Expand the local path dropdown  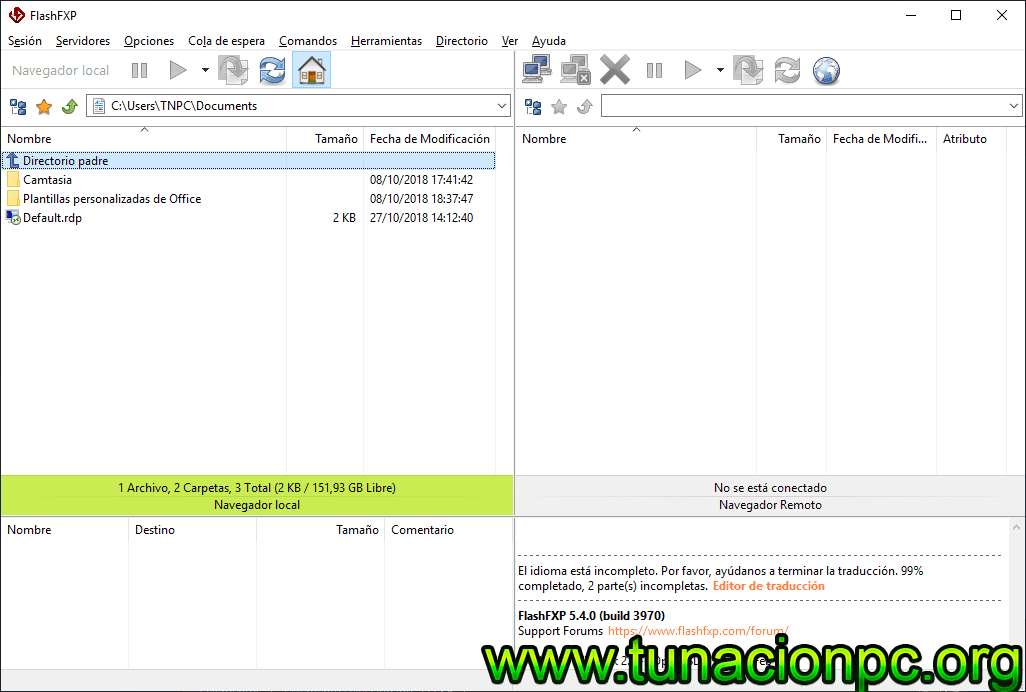click(502, 106)
